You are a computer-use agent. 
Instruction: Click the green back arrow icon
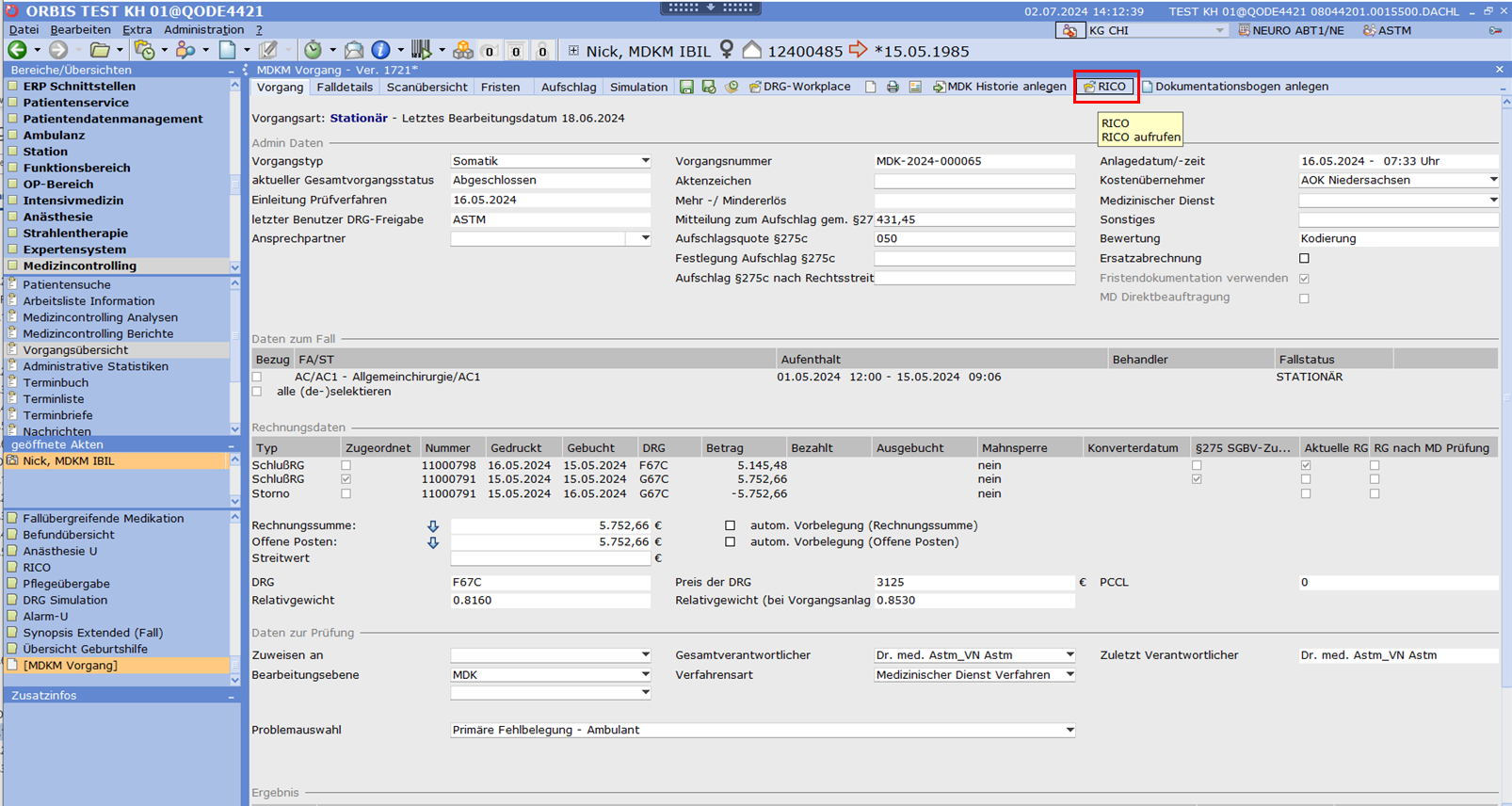17,50
